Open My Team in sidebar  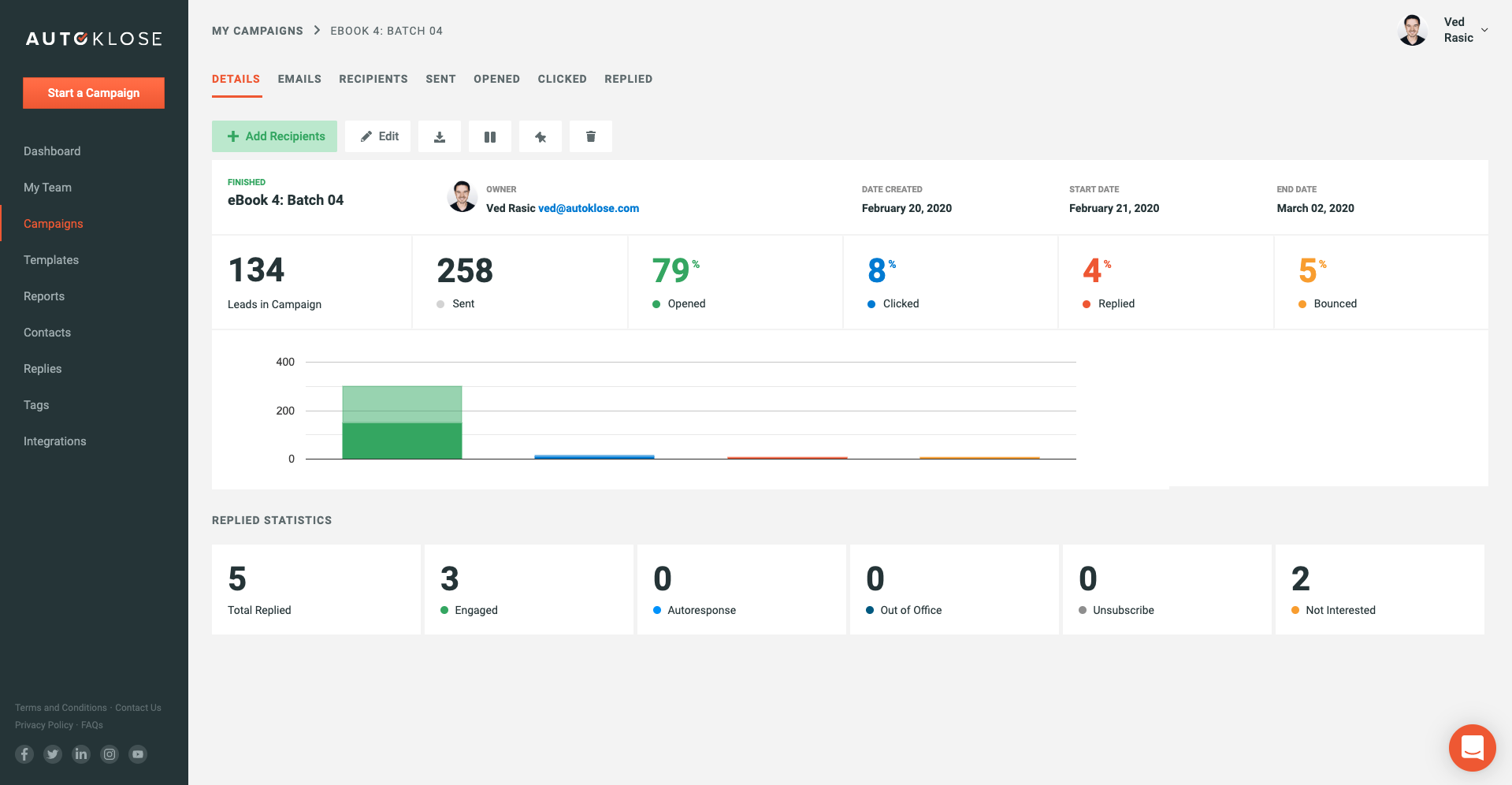[47, 188]
